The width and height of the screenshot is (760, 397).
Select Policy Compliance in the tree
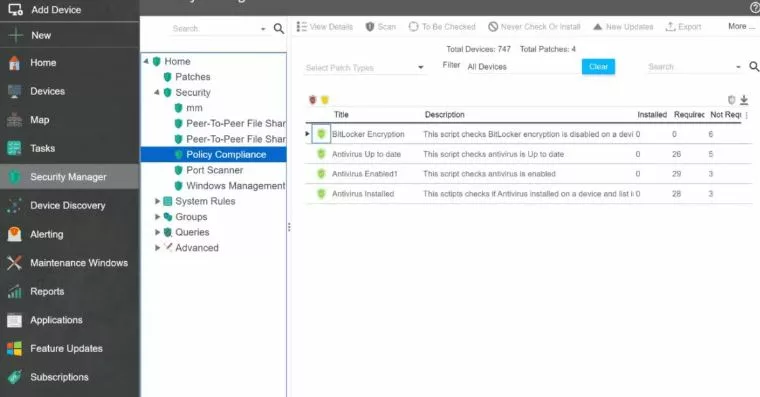pyautogui.click(x=214, y=155)
